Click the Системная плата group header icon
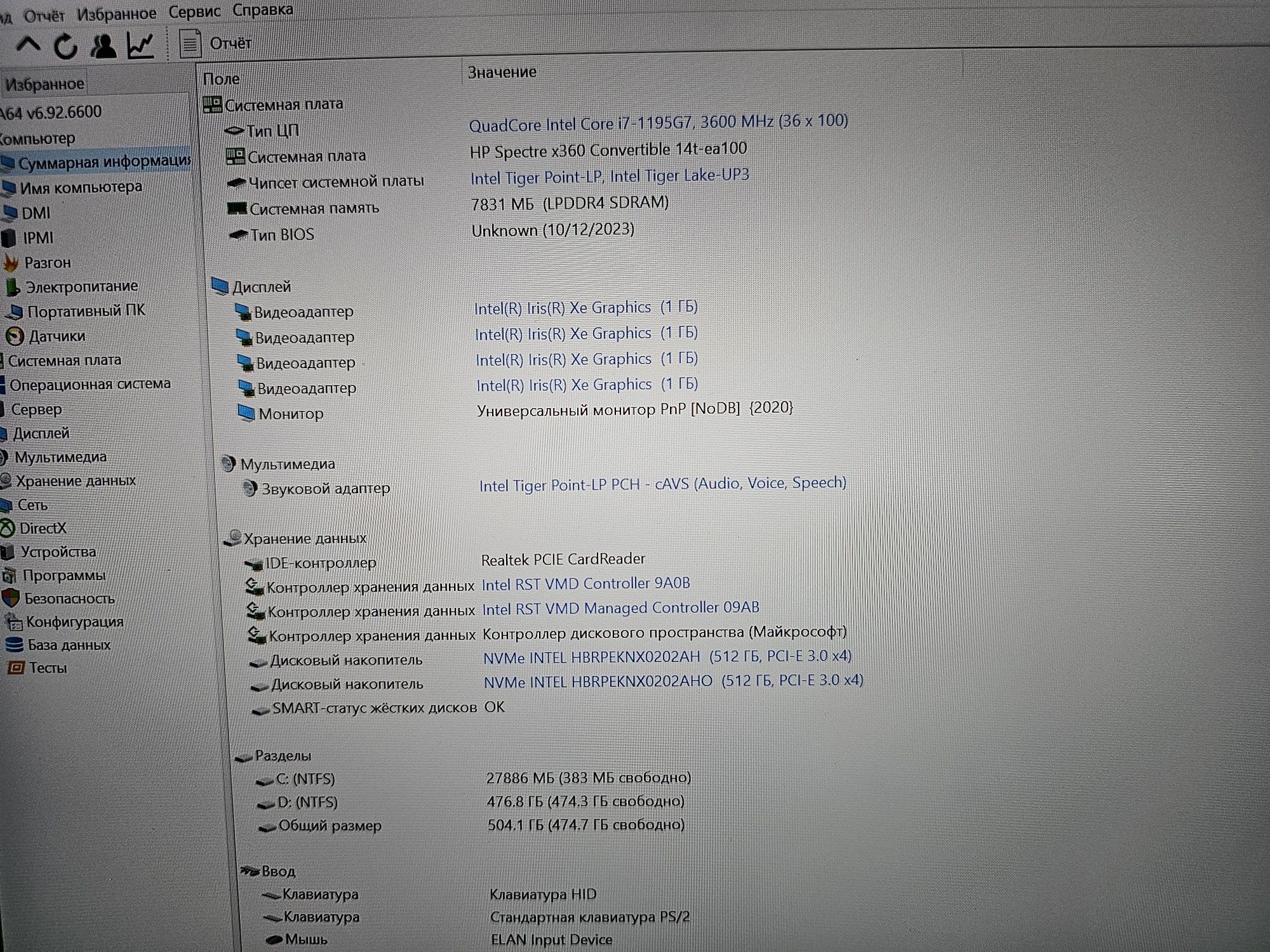The width and height of the screenshot is (1270, 952). (x=212, y=105)
